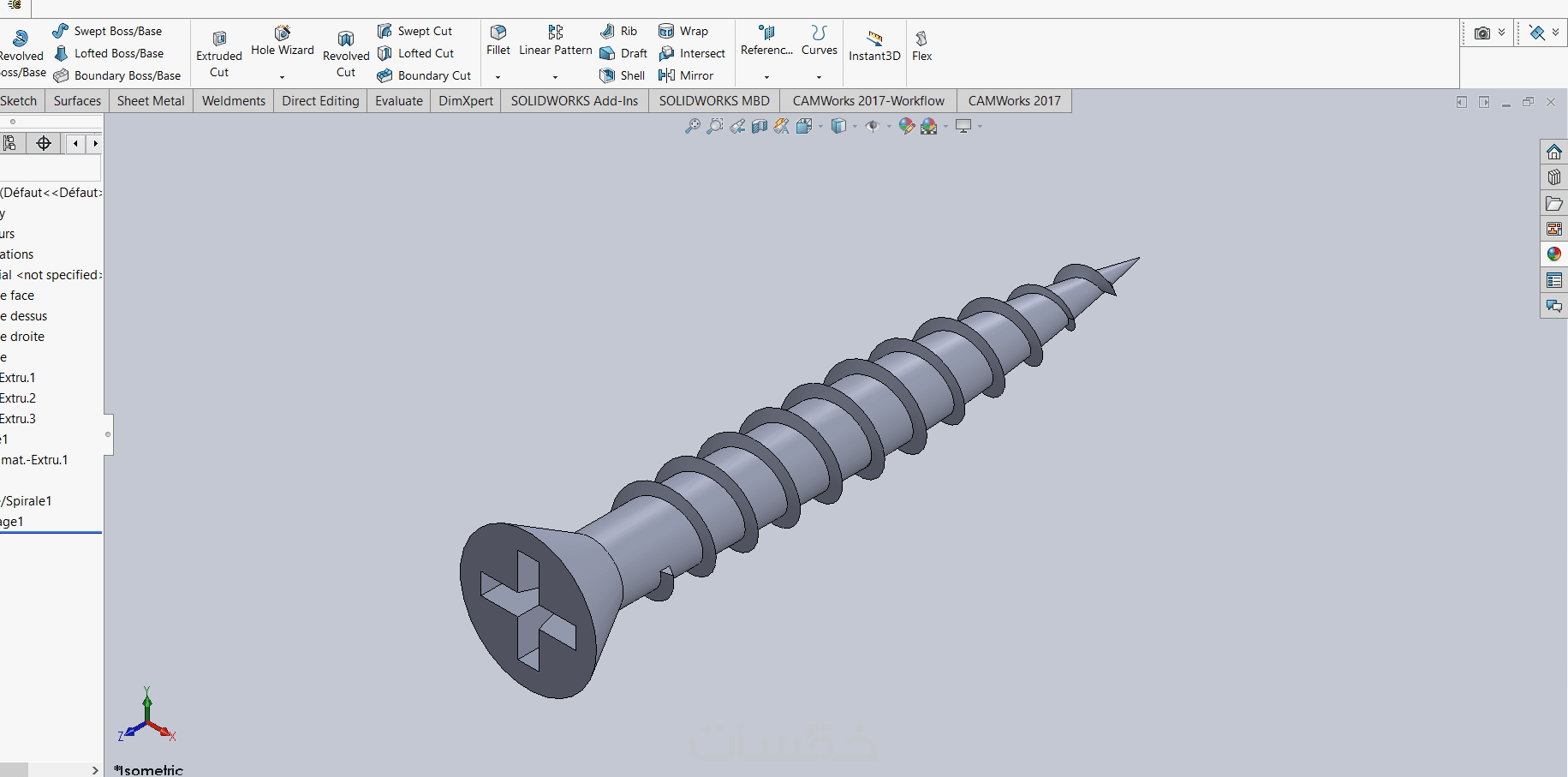Select the Boundary Boss/Base tool
Screen dimensions: 1568x777
click(116, 75)
